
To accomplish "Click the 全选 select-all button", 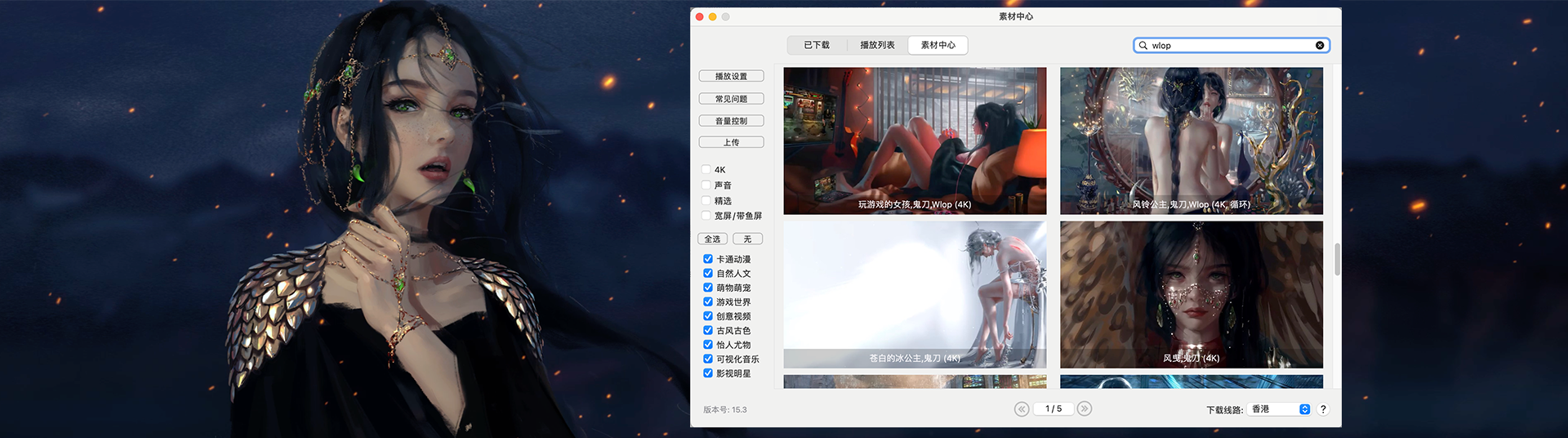I will point(712,239).
